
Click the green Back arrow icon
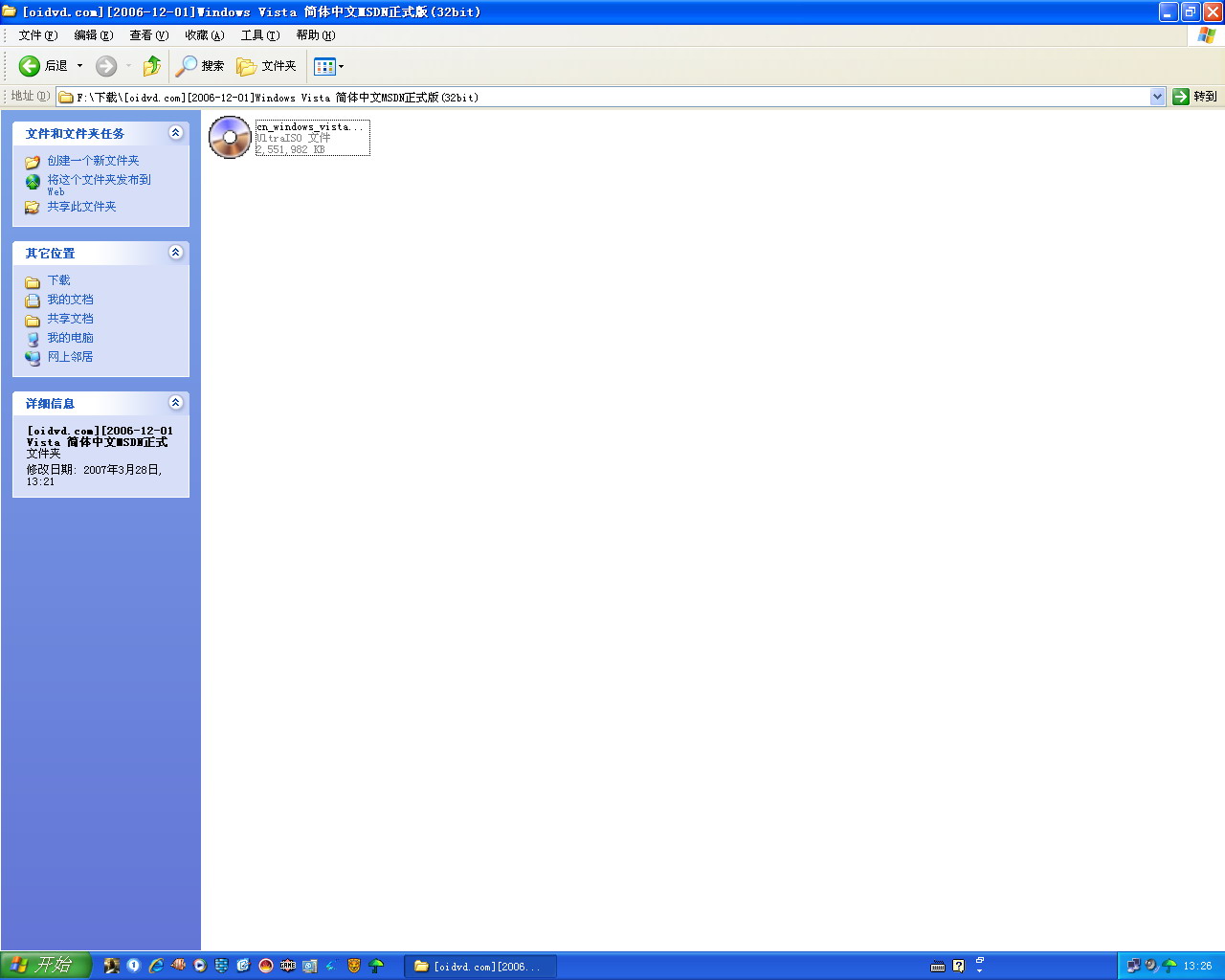pyautogui.click(x=30, y=66)
